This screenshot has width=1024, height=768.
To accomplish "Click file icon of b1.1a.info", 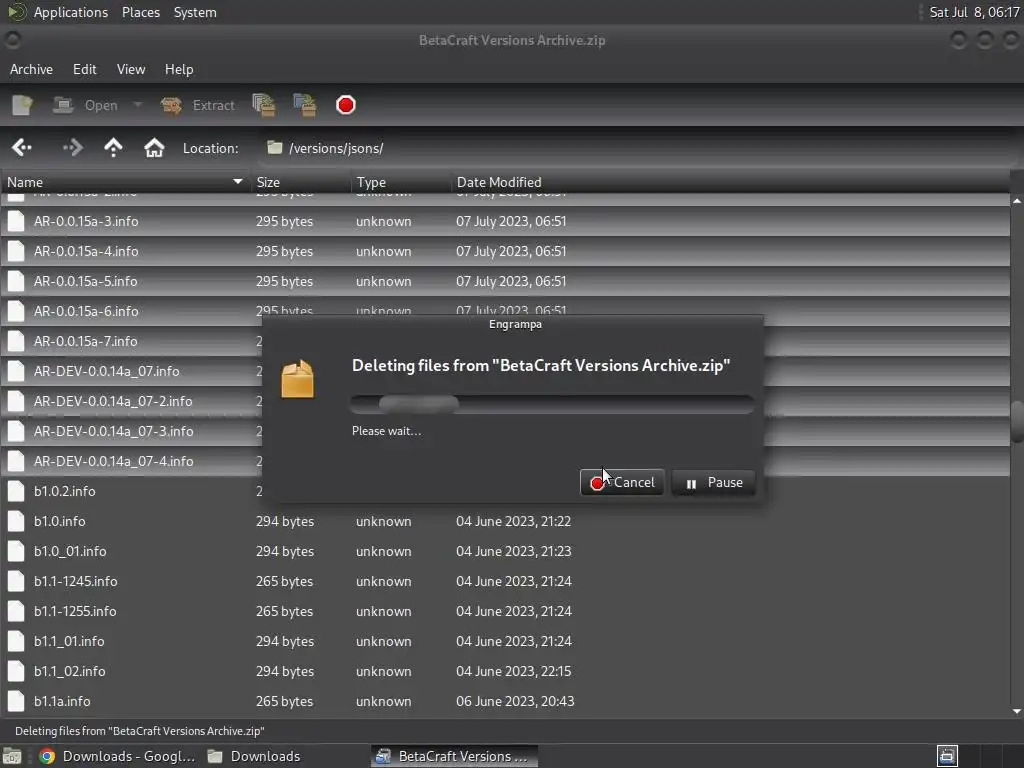I will click(16, 701).
